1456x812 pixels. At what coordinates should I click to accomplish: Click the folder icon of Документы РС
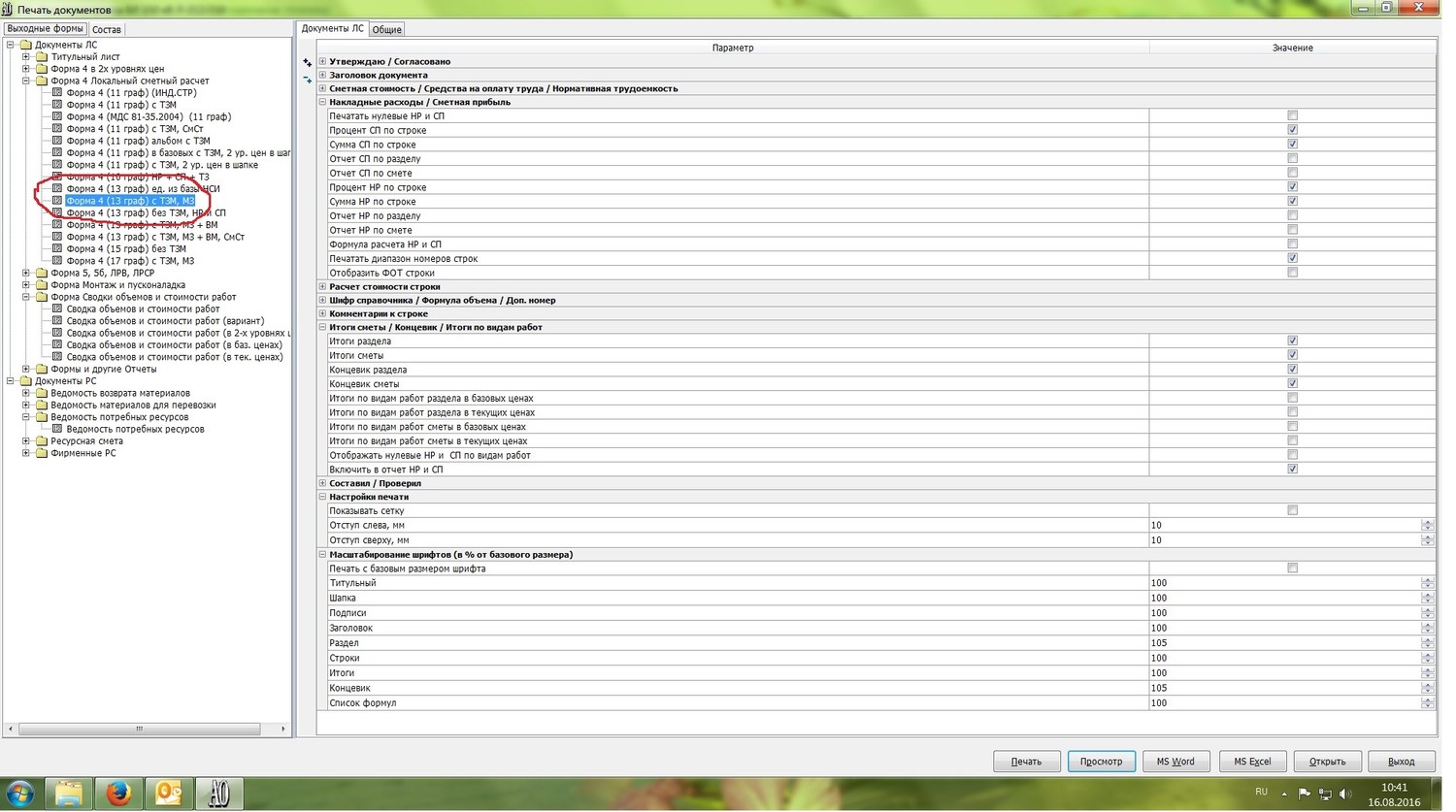tap(26, 381)
